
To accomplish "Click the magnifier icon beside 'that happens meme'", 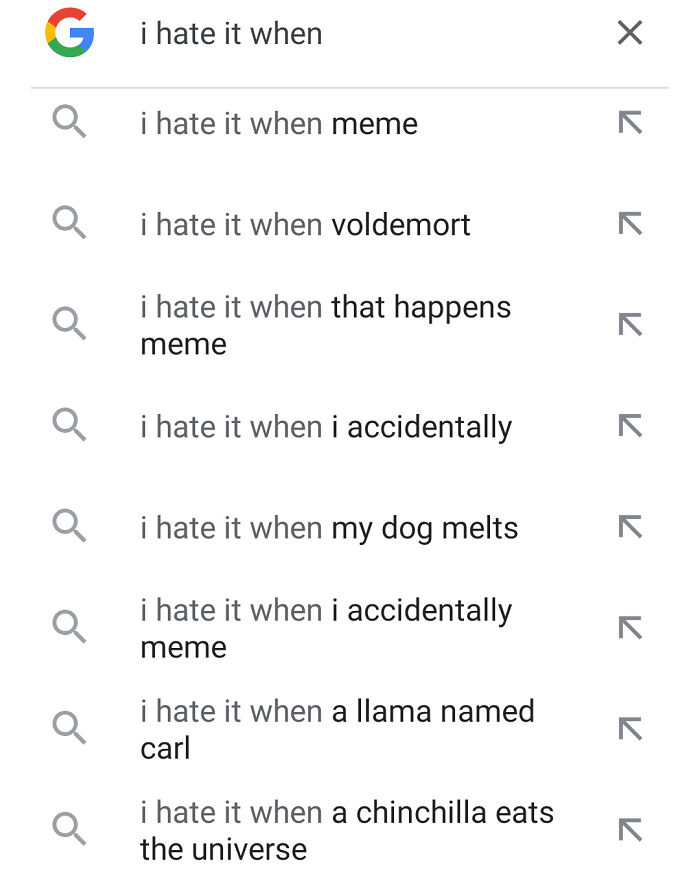I will pyautogui.click(x=69, y=324).
